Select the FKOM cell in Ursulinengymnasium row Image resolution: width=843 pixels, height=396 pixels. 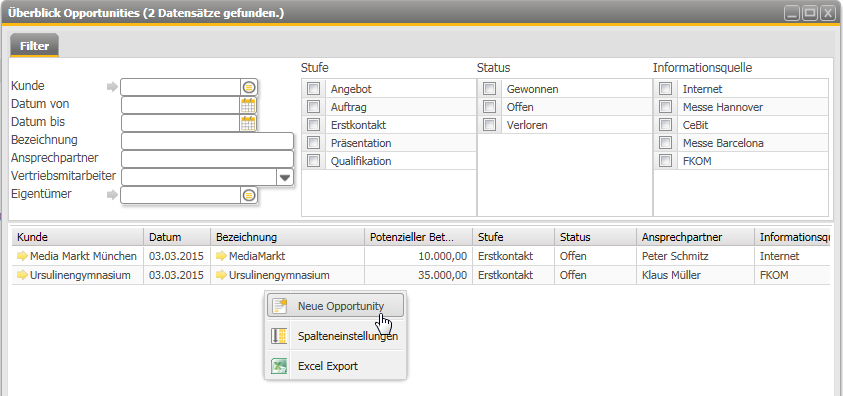click(x=793, y=275)
